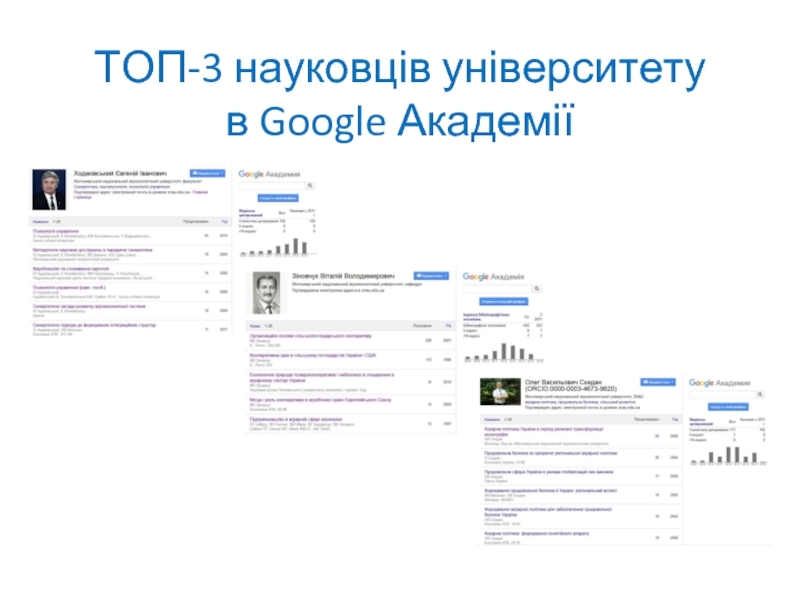Click the citations bar chart beside Зіновчук's profile
Image resolution: width=800 pixels, height=600 pixels.
click(x=504, y=352)
